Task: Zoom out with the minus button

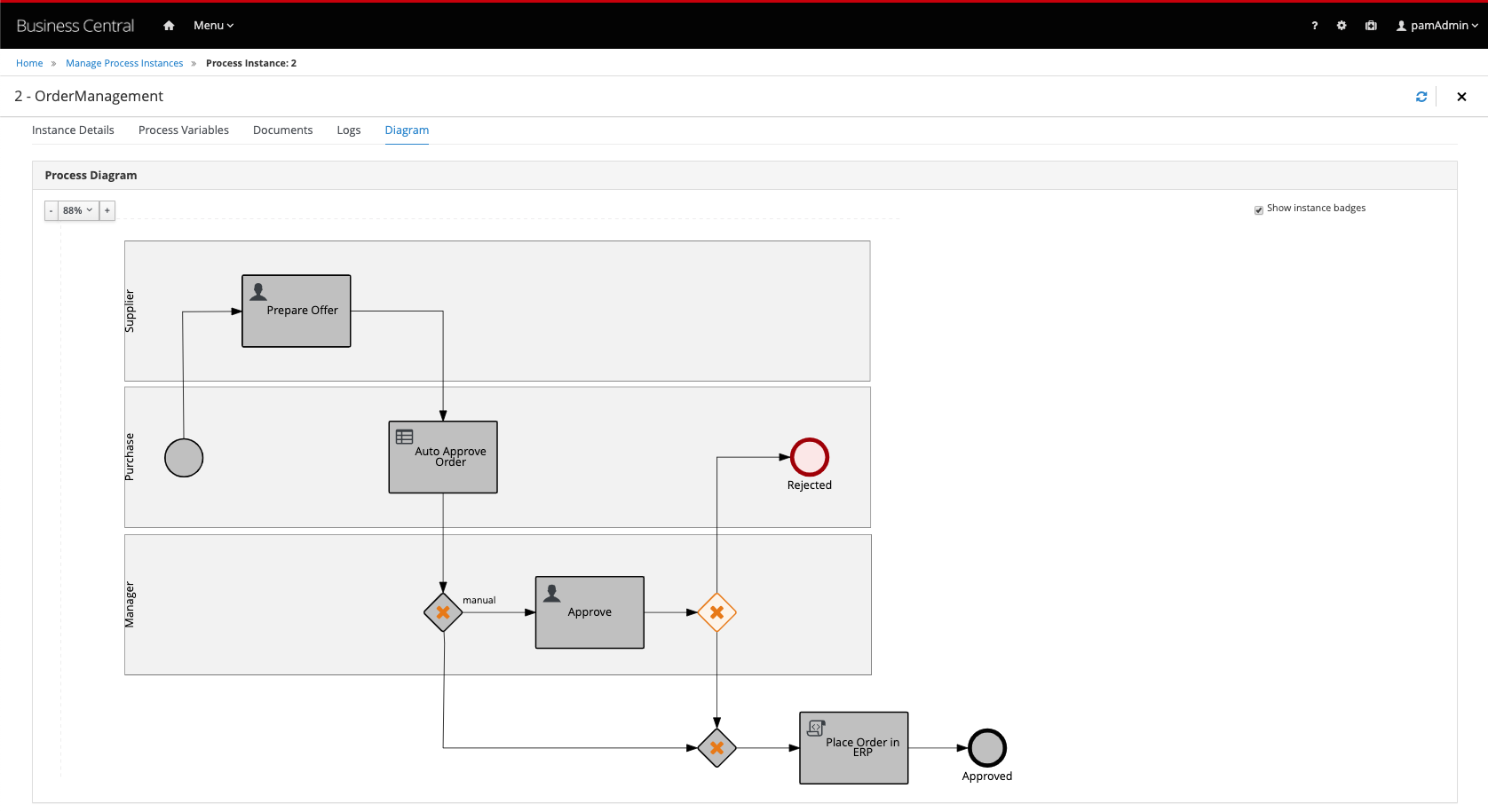Action: (x=51, y=210)
